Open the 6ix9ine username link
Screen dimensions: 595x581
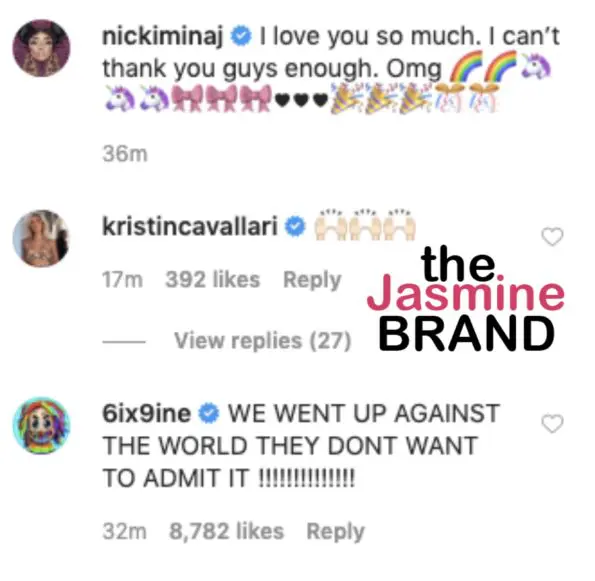(x=146, y=413)
